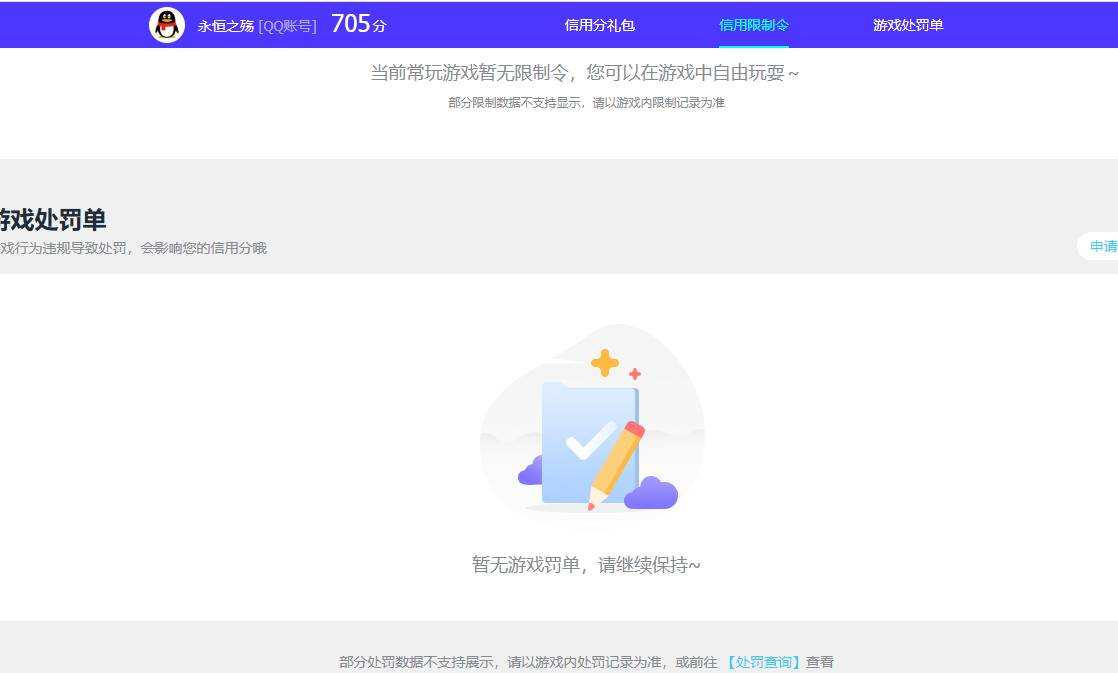Click the [QQ账号] label
1118x673 pixels.
[x=287, y=26]
